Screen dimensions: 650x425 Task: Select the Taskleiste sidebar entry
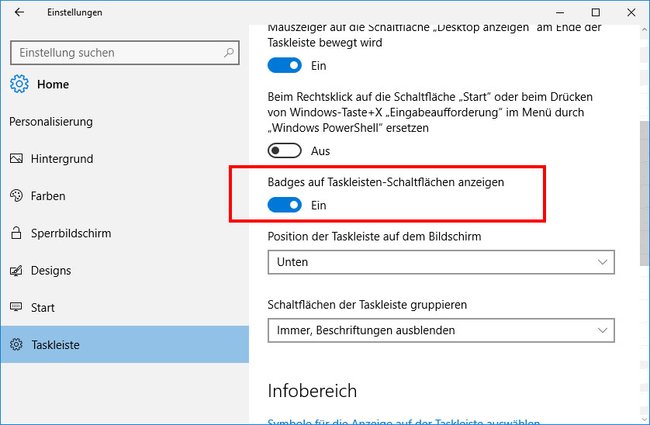[x=124, y=345]
